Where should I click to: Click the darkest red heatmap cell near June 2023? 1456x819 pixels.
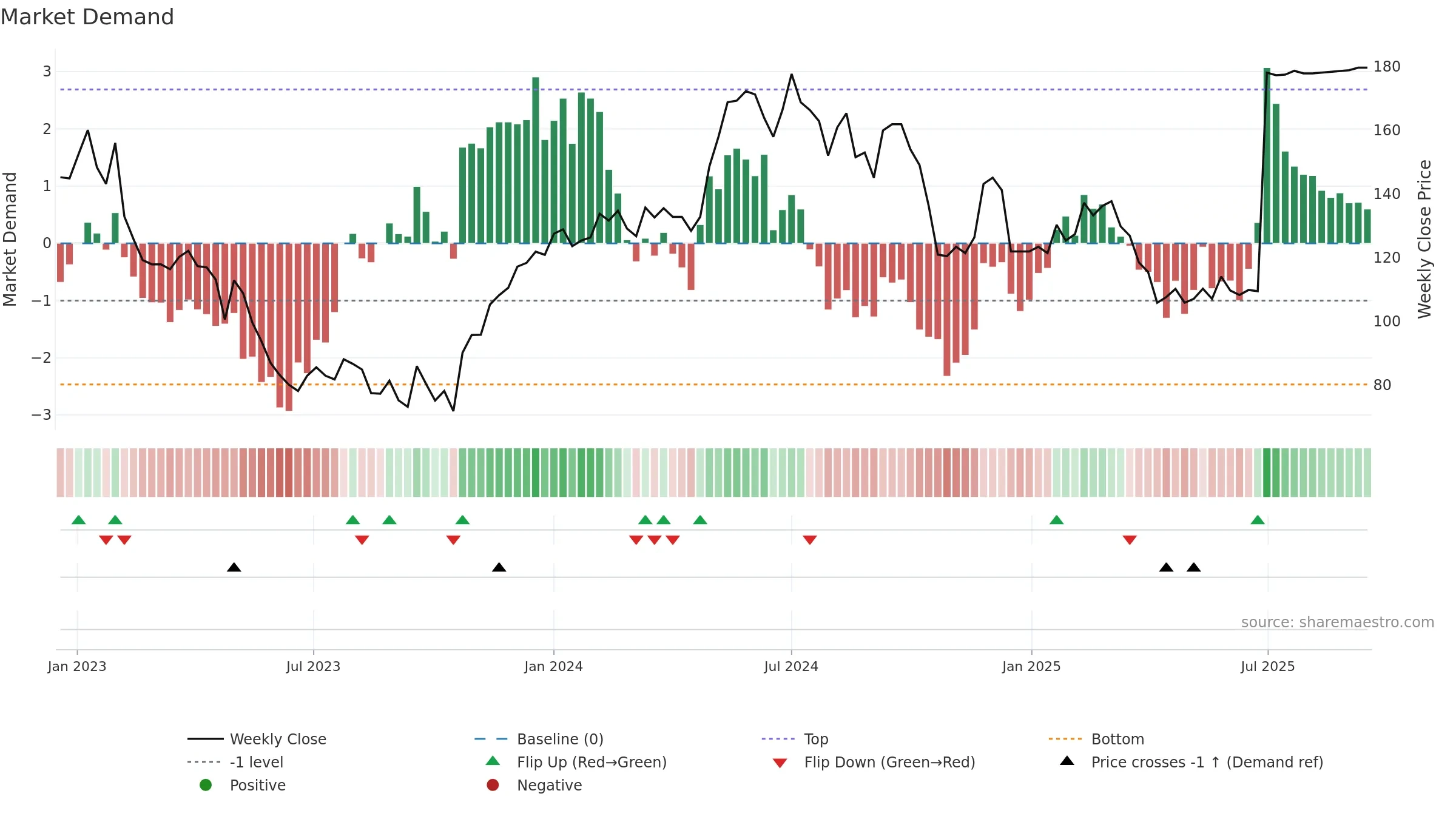point(289,473)
